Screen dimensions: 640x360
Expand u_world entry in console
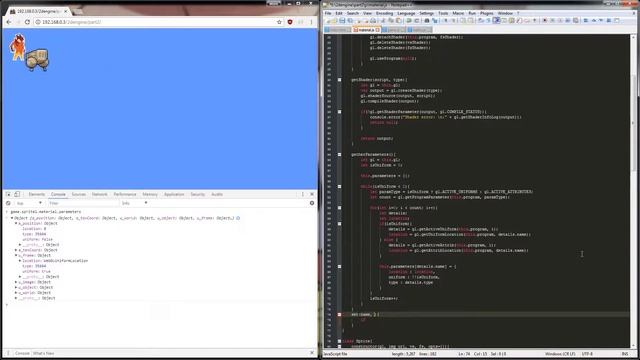[16, 293]
